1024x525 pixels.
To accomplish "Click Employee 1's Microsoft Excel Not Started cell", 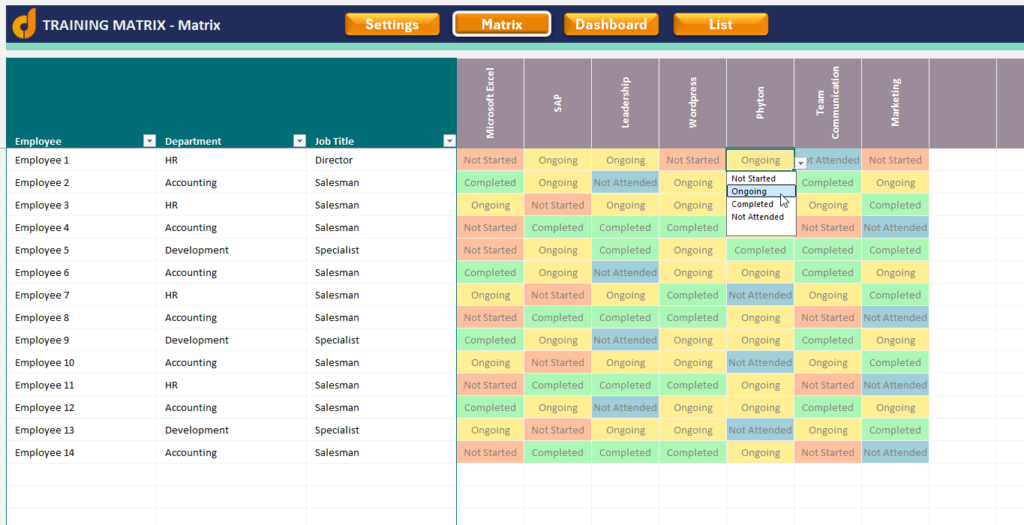I will (x=490, y=160).
